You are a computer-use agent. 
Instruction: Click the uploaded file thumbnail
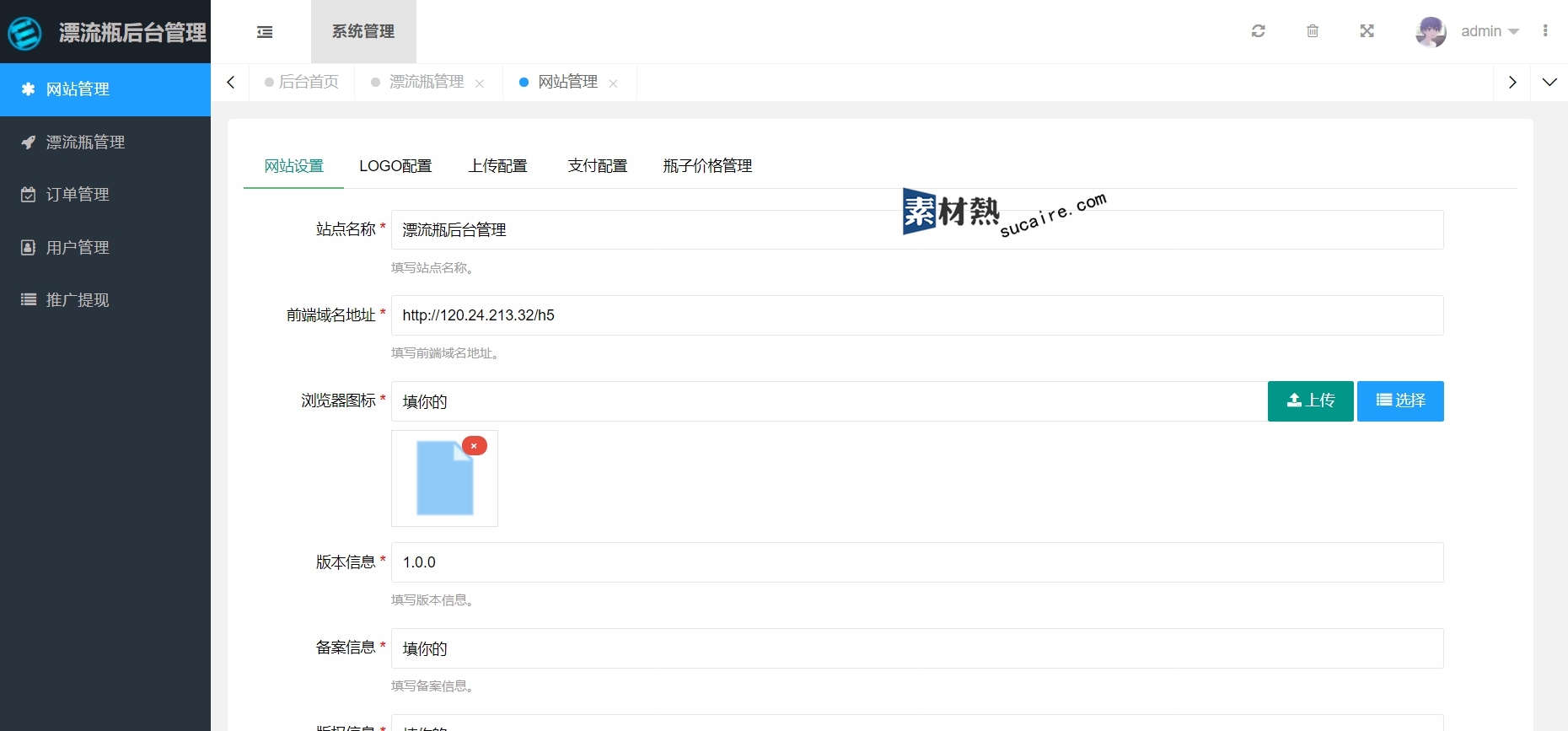(x=445, y=478)
